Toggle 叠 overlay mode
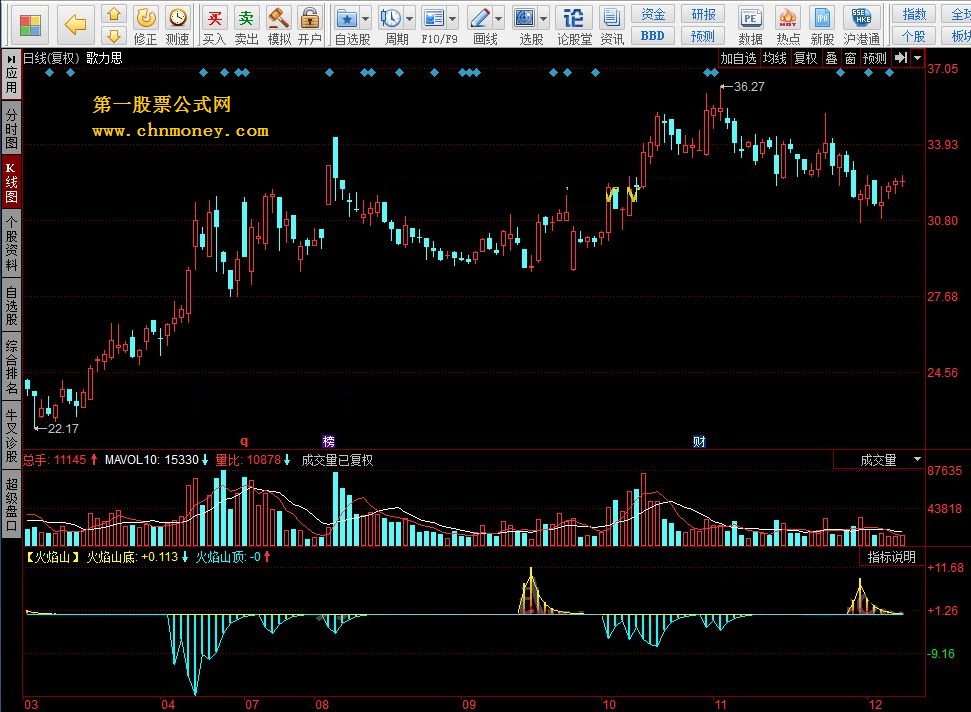 (832, 58)
